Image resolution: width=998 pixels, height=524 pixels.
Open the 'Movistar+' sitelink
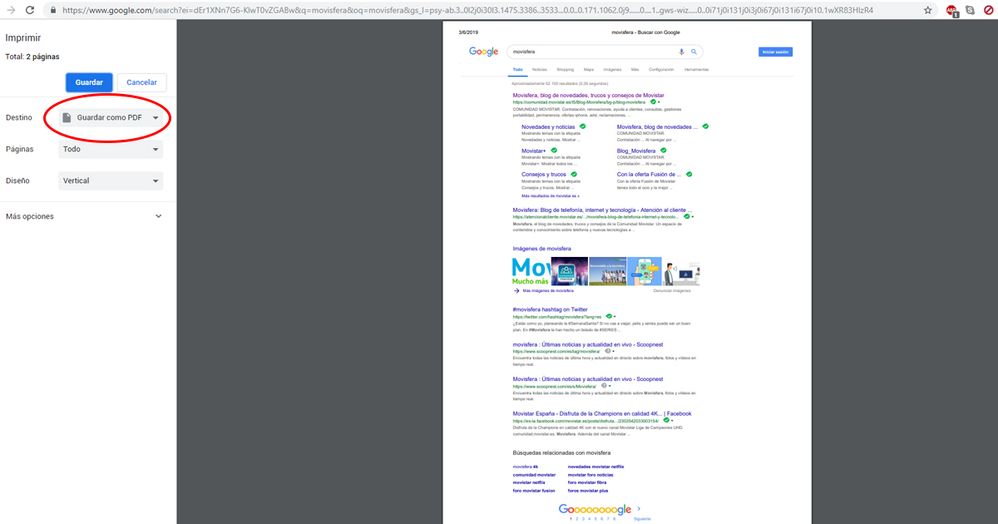(x=533, y=151)
